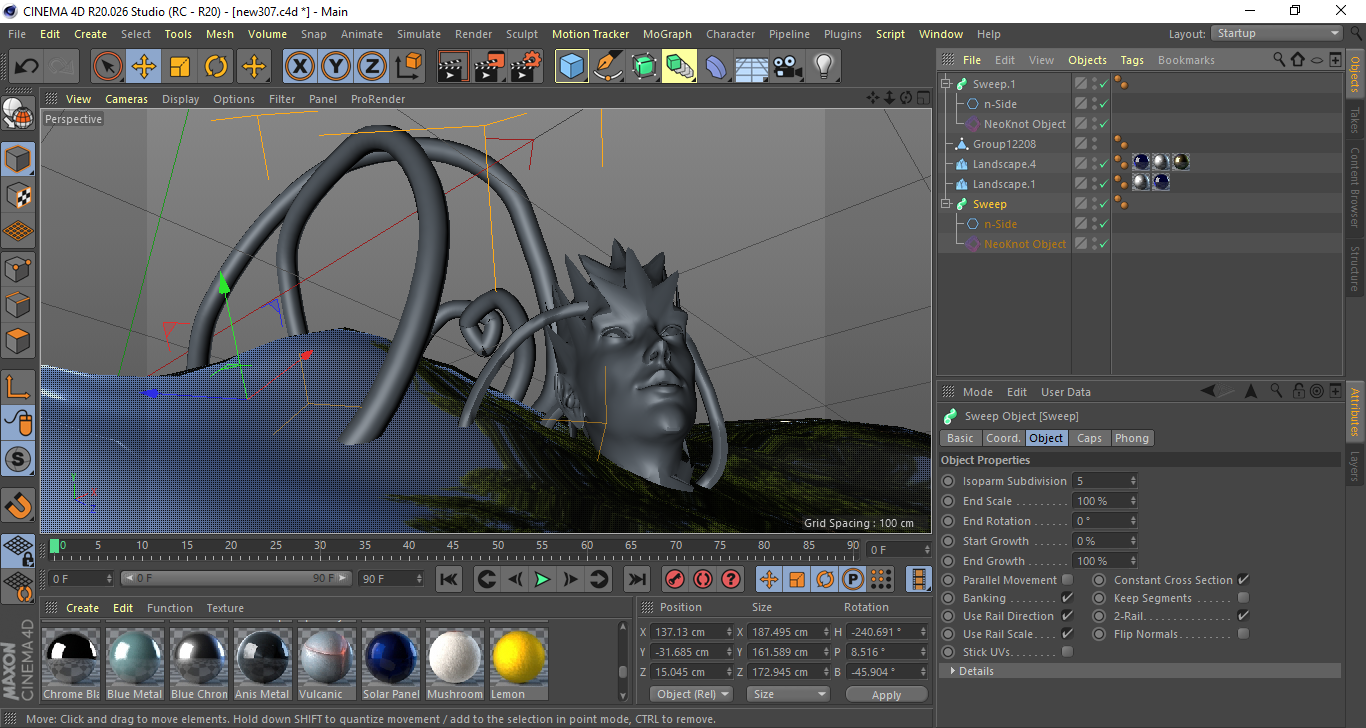Enable Flip Normals checkbox

point(1243,634)
